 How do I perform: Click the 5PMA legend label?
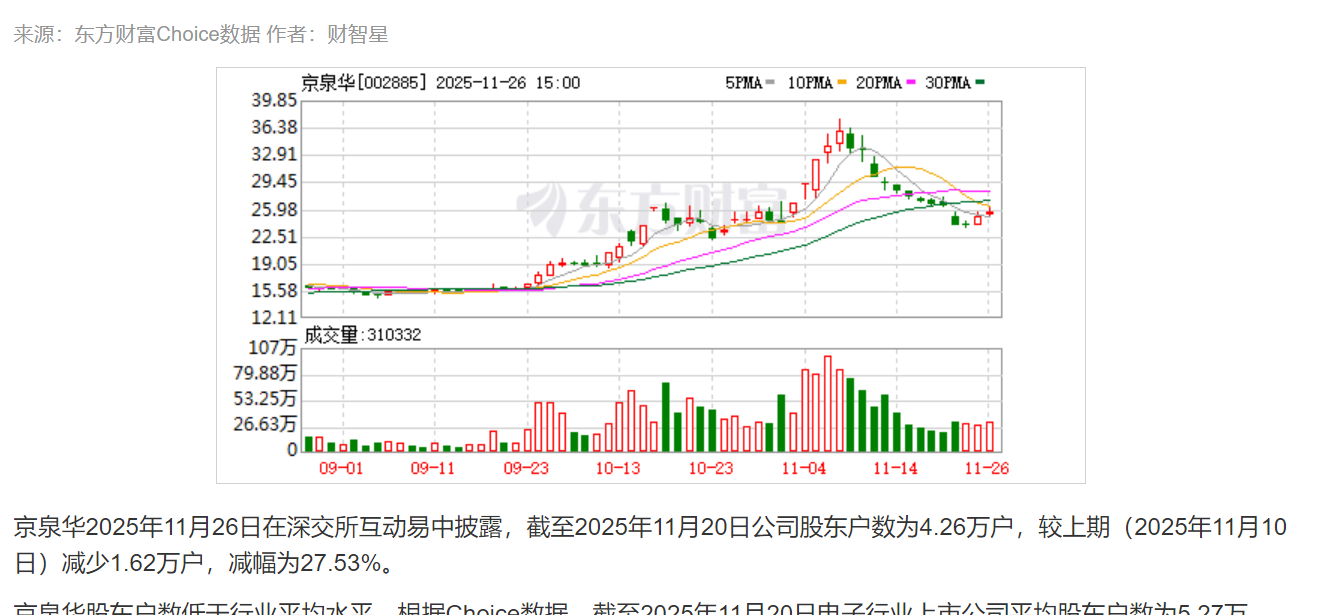coord(744,83)
